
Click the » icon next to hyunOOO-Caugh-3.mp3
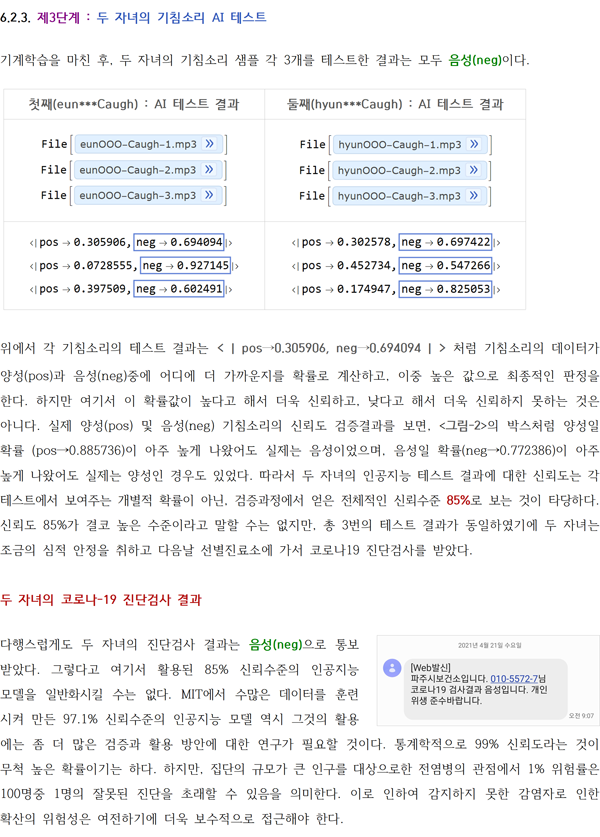tap(473, 195)
